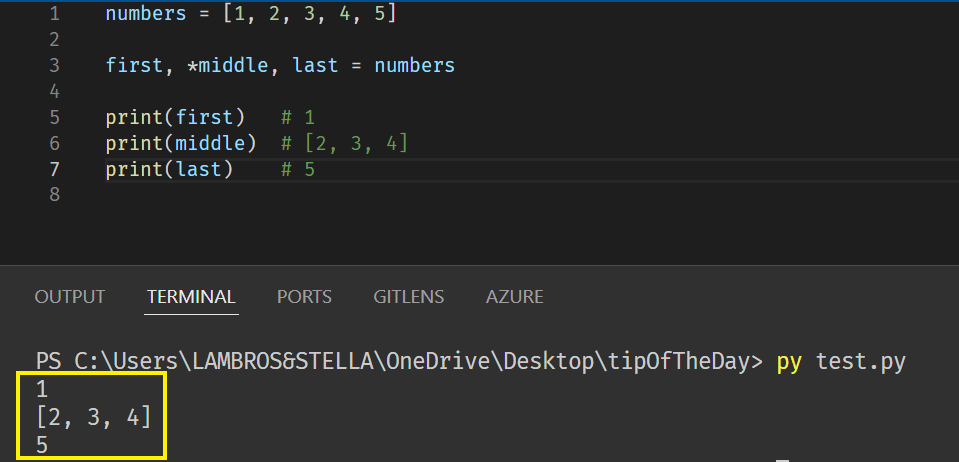Click line number 5 in the gutter

[x=53, y=118]
